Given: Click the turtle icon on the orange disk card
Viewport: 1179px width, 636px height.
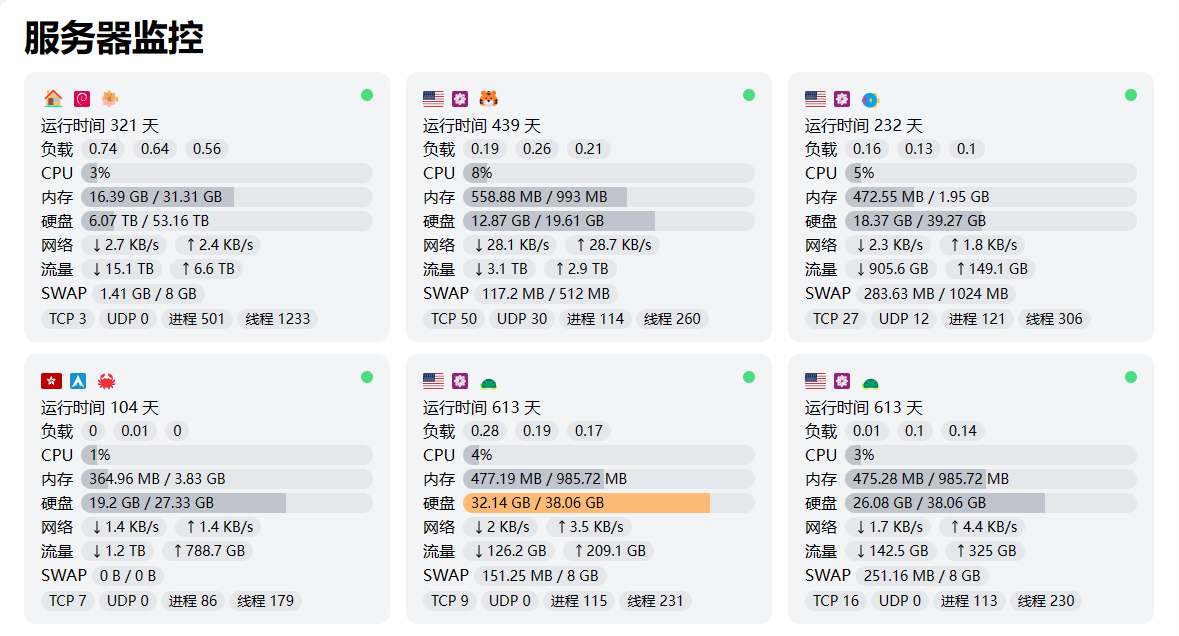Looking at the screenshot, I should [x=488, y=381].
